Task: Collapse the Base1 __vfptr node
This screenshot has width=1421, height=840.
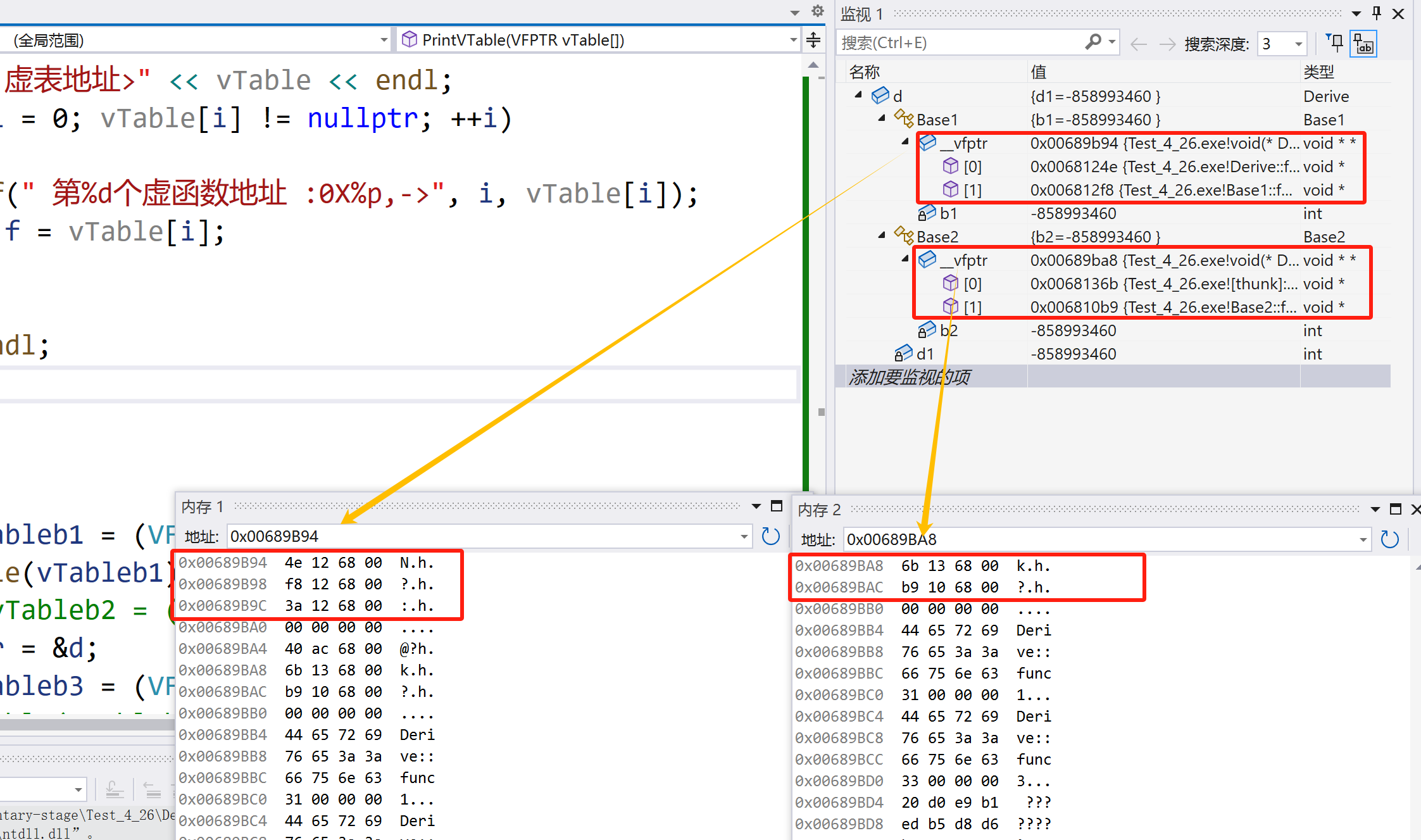Action: [x=906, y=142]
